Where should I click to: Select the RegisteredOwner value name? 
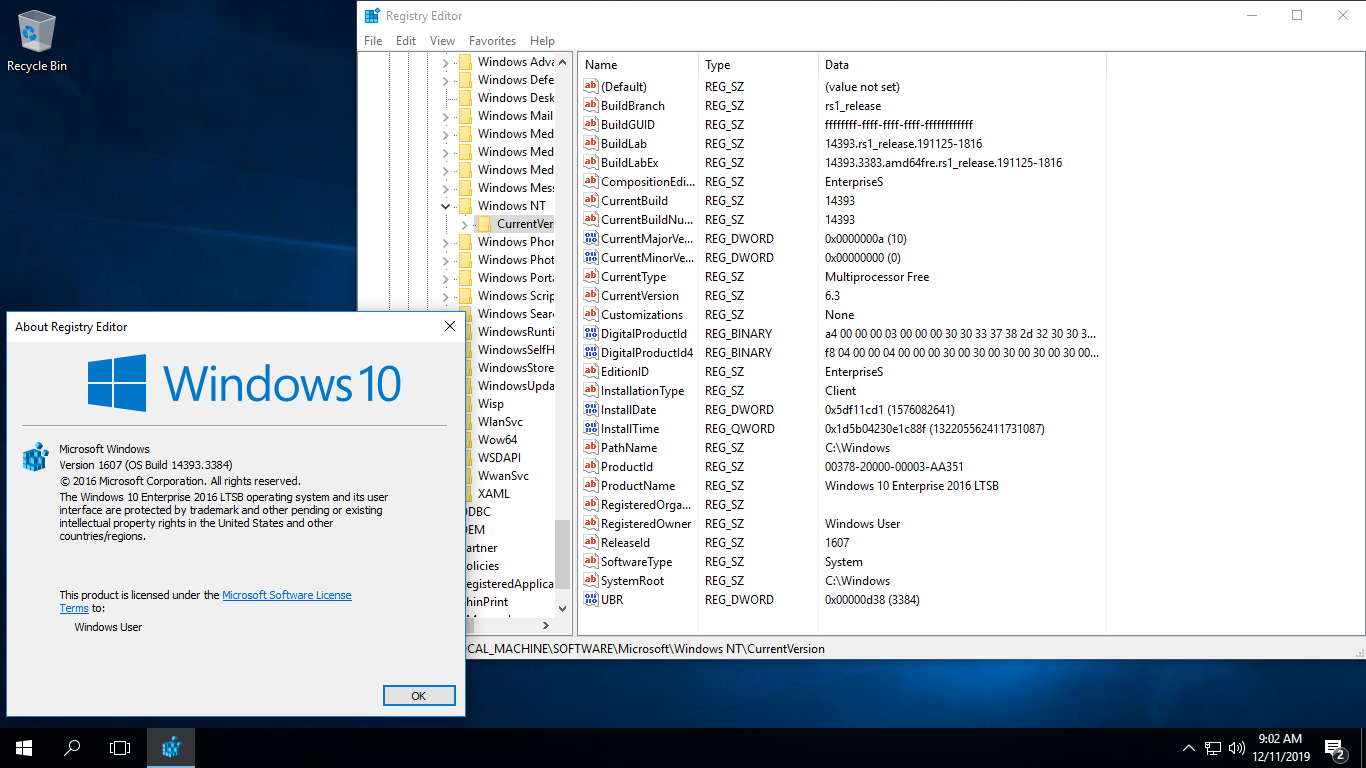coord(646,524)
